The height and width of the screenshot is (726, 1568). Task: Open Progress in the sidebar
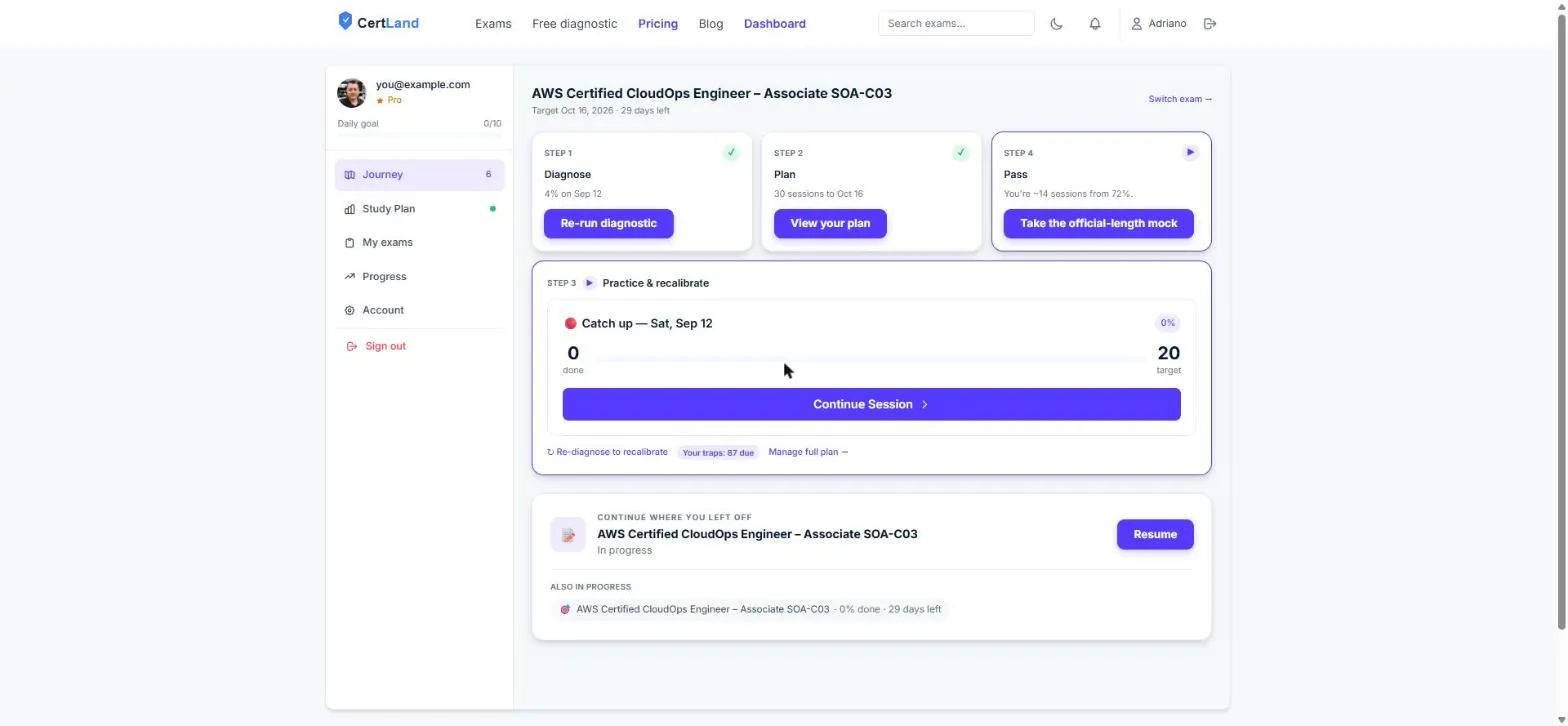pos(420,277)
